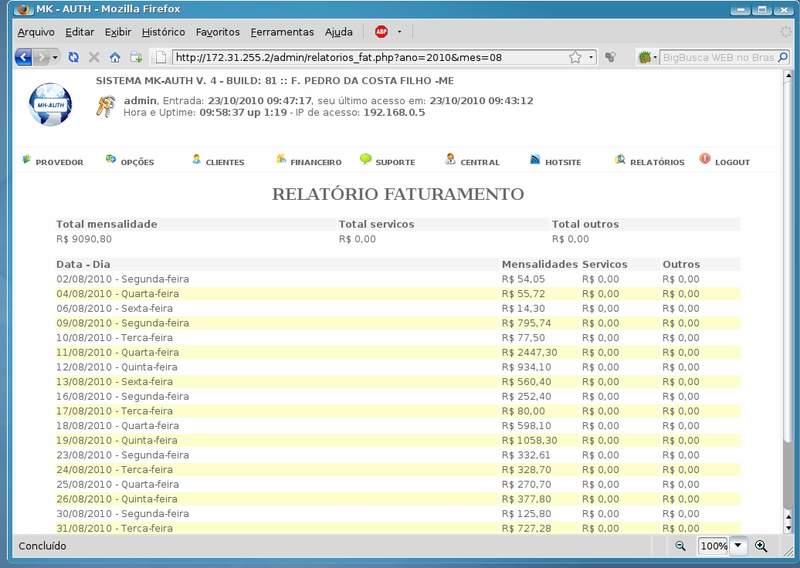Select the row 11/08/2010 - Quarta-feira

398,352
